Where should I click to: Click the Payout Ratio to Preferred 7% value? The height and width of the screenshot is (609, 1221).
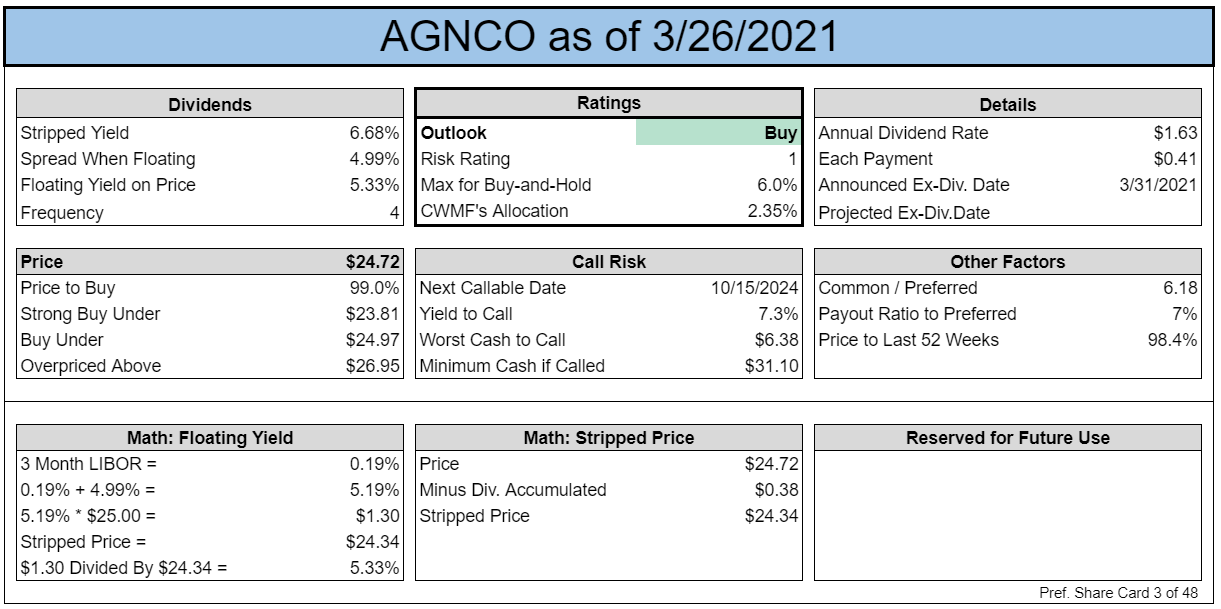pyautogui.click(x=1185, y=314)
